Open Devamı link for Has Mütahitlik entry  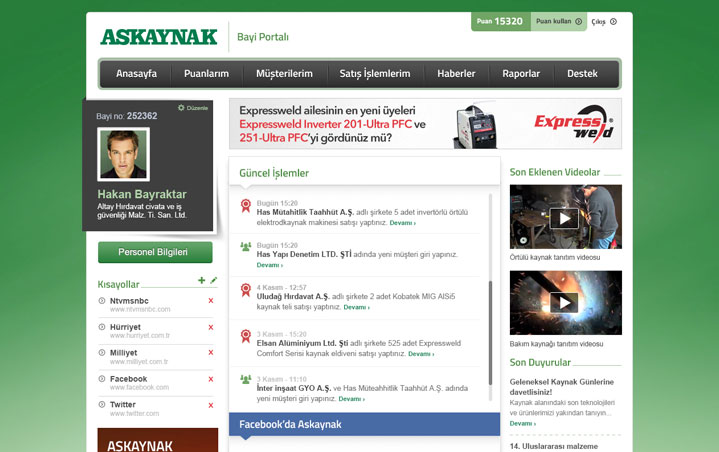click(403, 223)
